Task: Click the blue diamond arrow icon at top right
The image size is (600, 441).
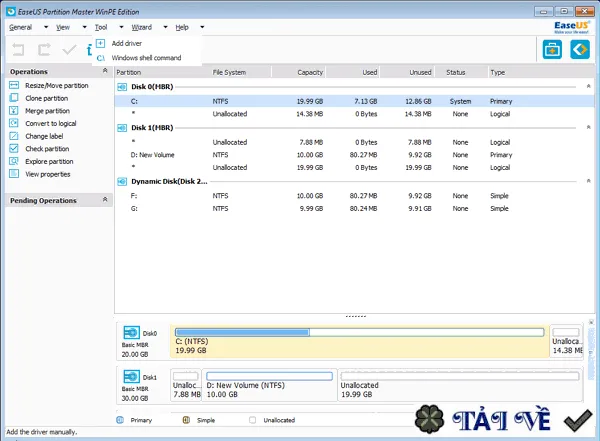Action: (x=580, y=49)
